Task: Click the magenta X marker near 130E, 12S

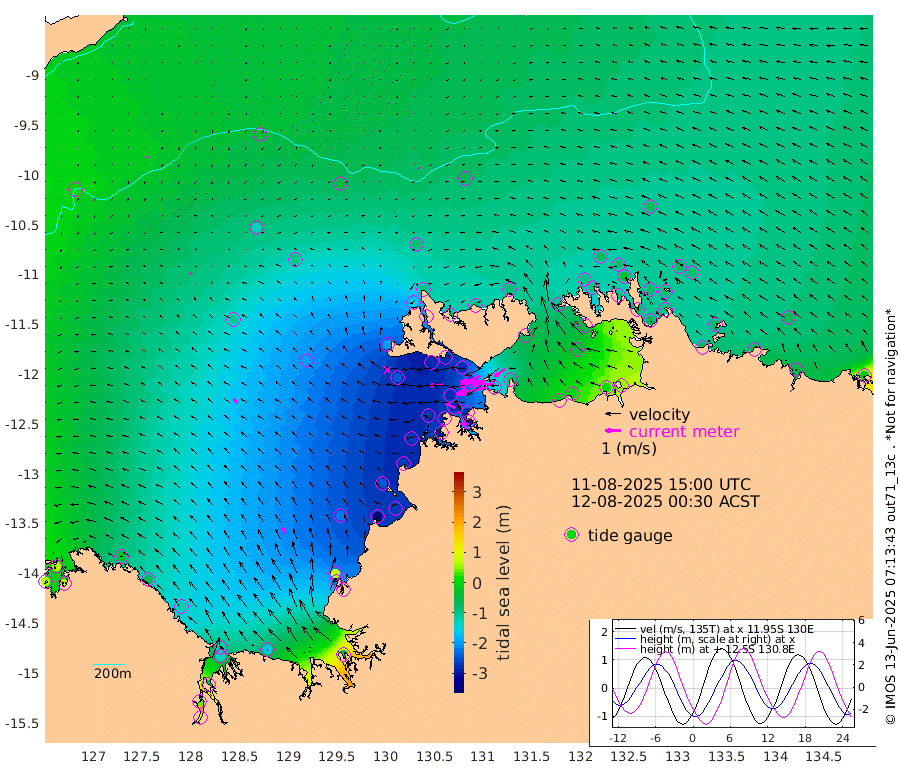Action: pyautogui.click(x=387, y=370)
